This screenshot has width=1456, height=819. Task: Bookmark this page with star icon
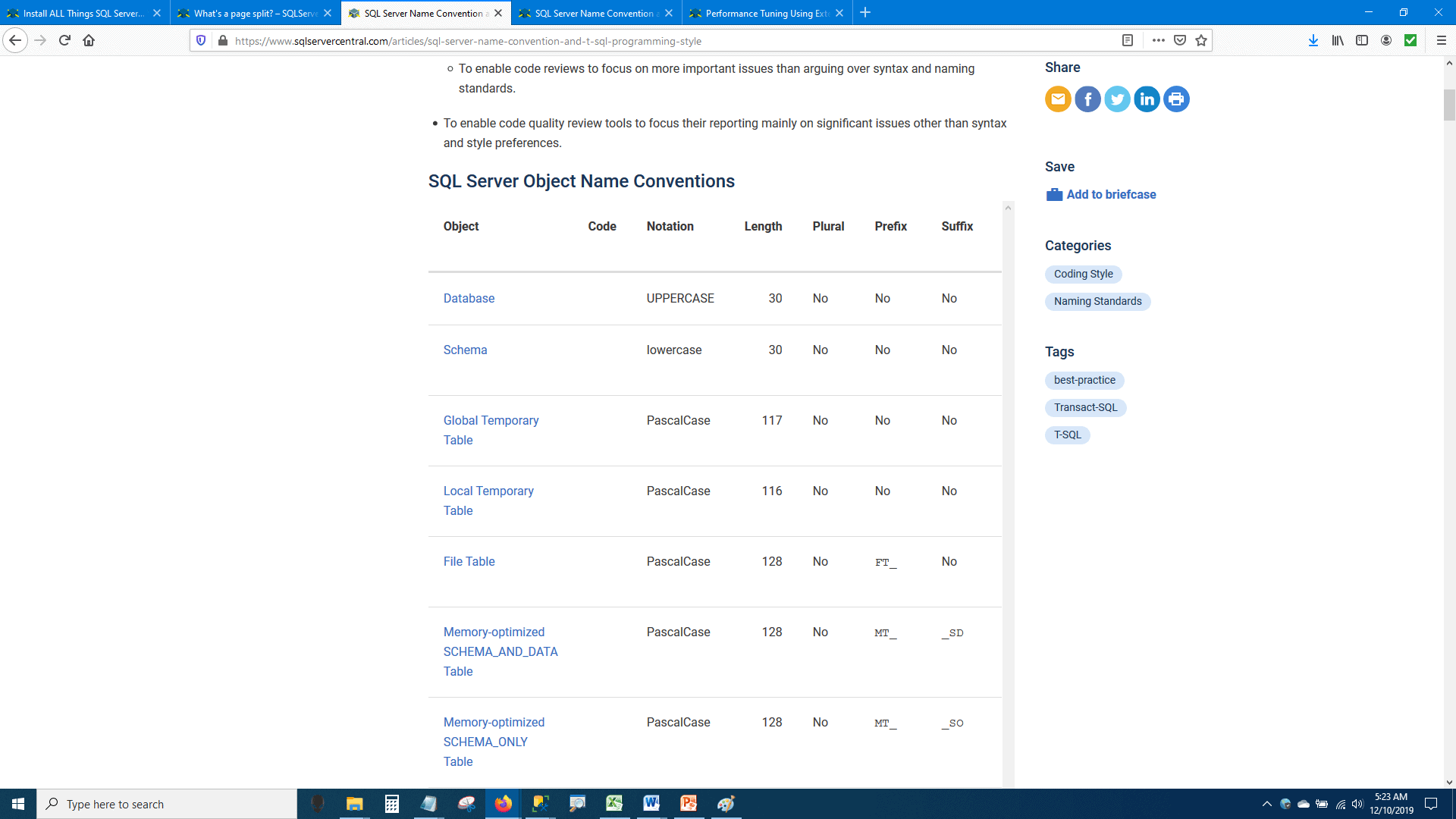[1201, 41]
